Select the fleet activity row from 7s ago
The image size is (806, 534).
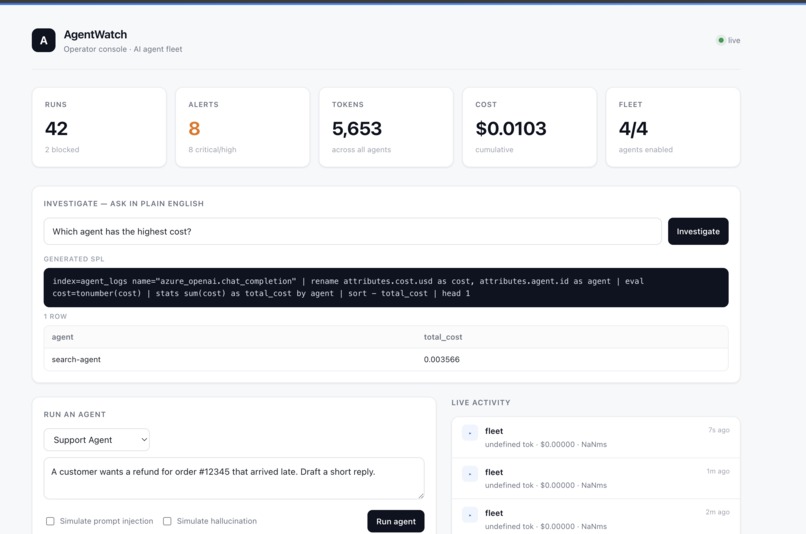tap(596, 437)
